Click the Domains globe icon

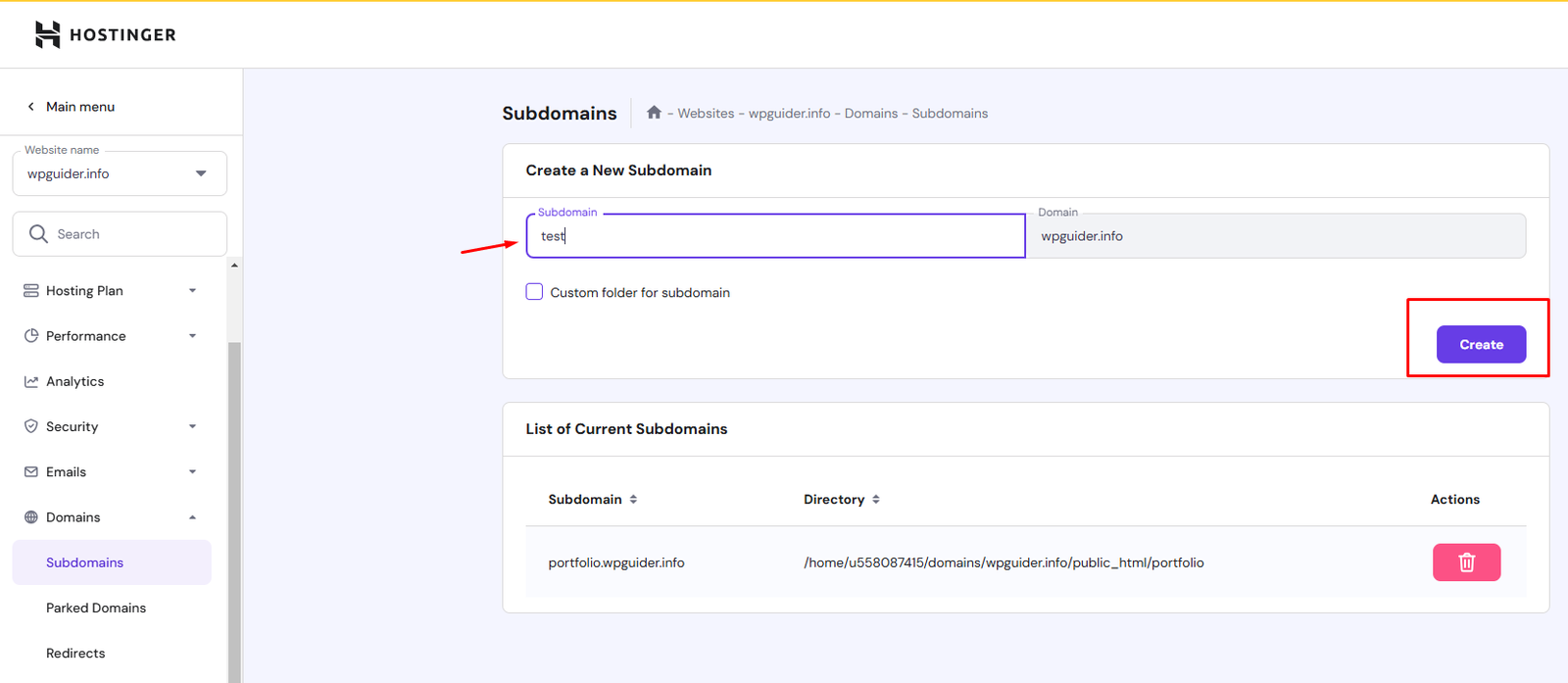click(x=31, y=517)
